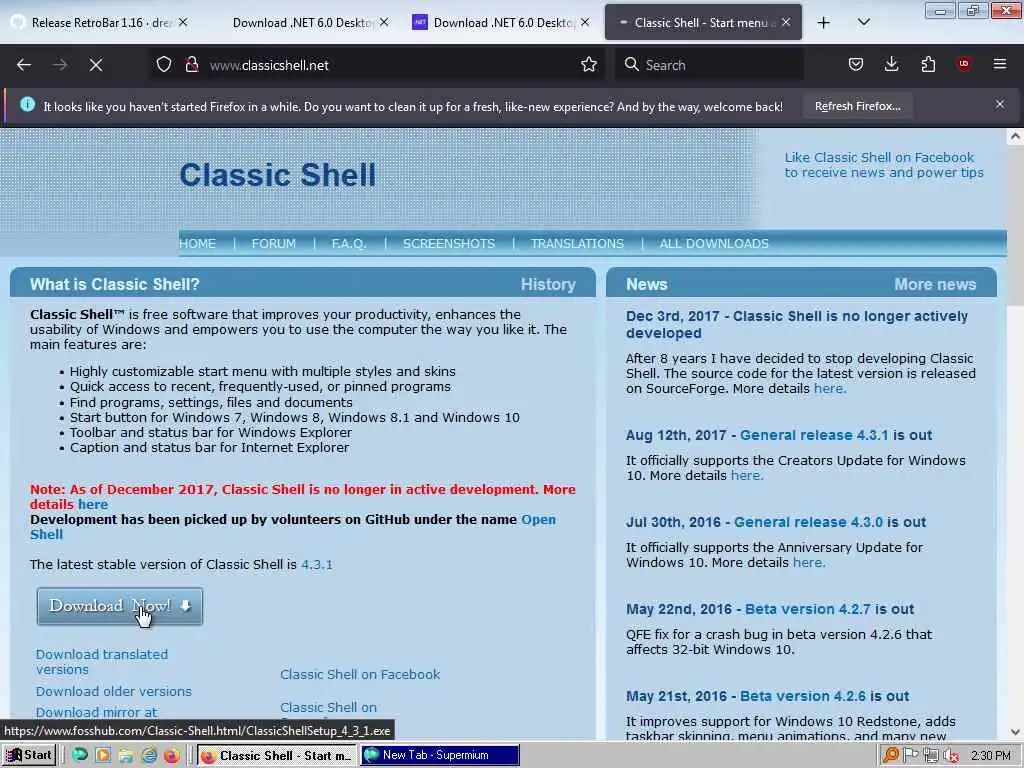Click 'here' in the Creators Update news item
1024x768 pixels.
[746, 475]
